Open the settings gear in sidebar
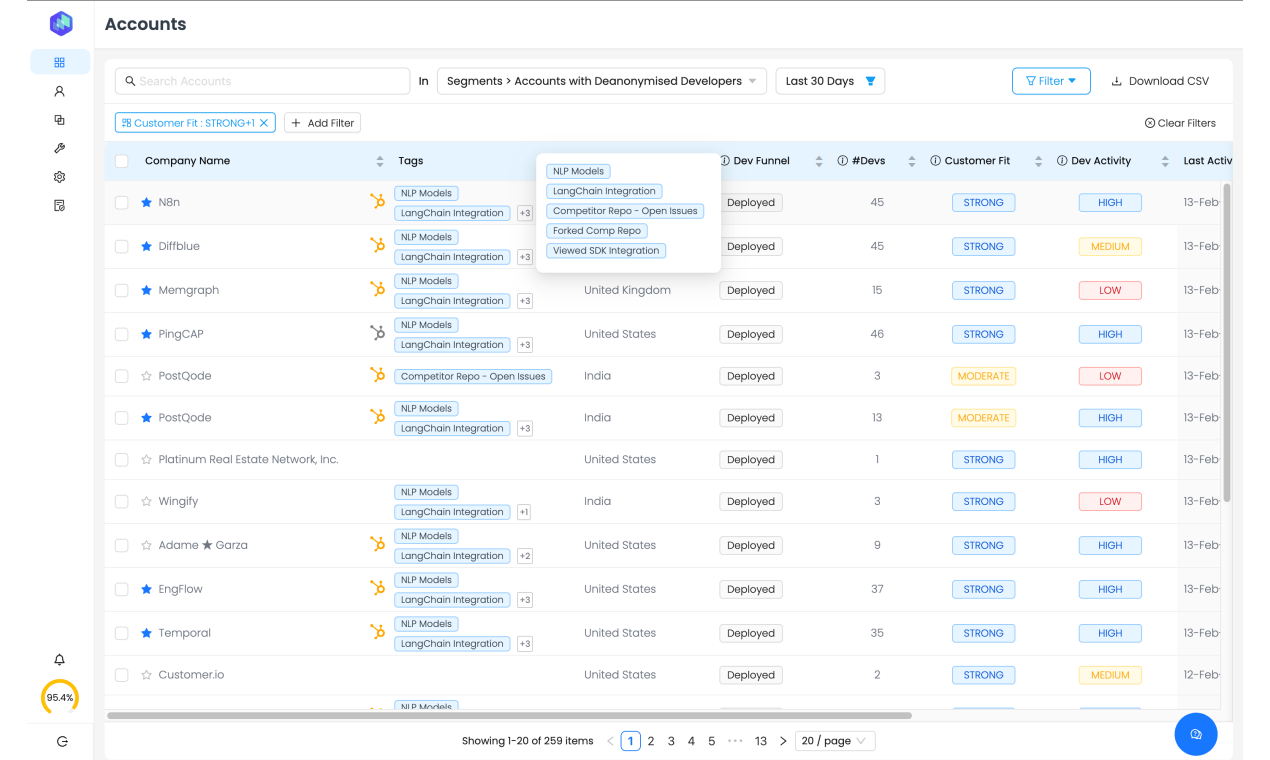Image resolution: width=1270 pixels, height=760 pixels. [59, 177]
